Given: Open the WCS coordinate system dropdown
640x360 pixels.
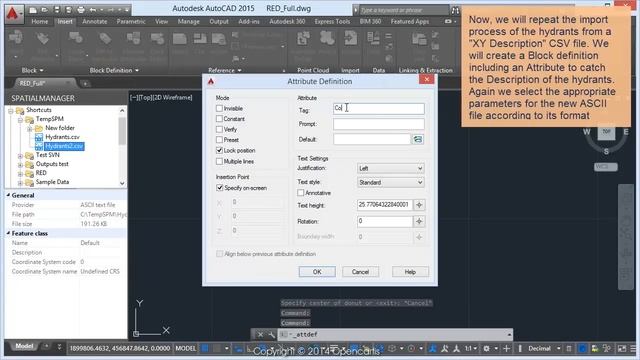Looking at the screenshot, I should pos(606,167).
